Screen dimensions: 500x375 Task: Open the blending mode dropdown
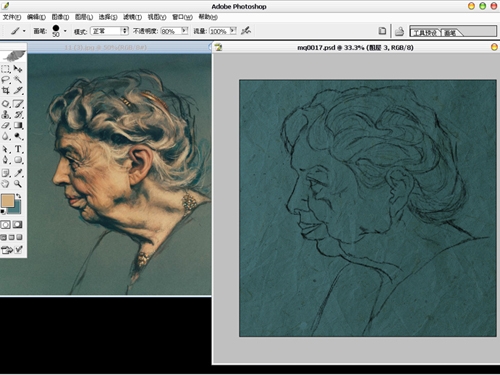pyautogui.click(x=110, y=31)
